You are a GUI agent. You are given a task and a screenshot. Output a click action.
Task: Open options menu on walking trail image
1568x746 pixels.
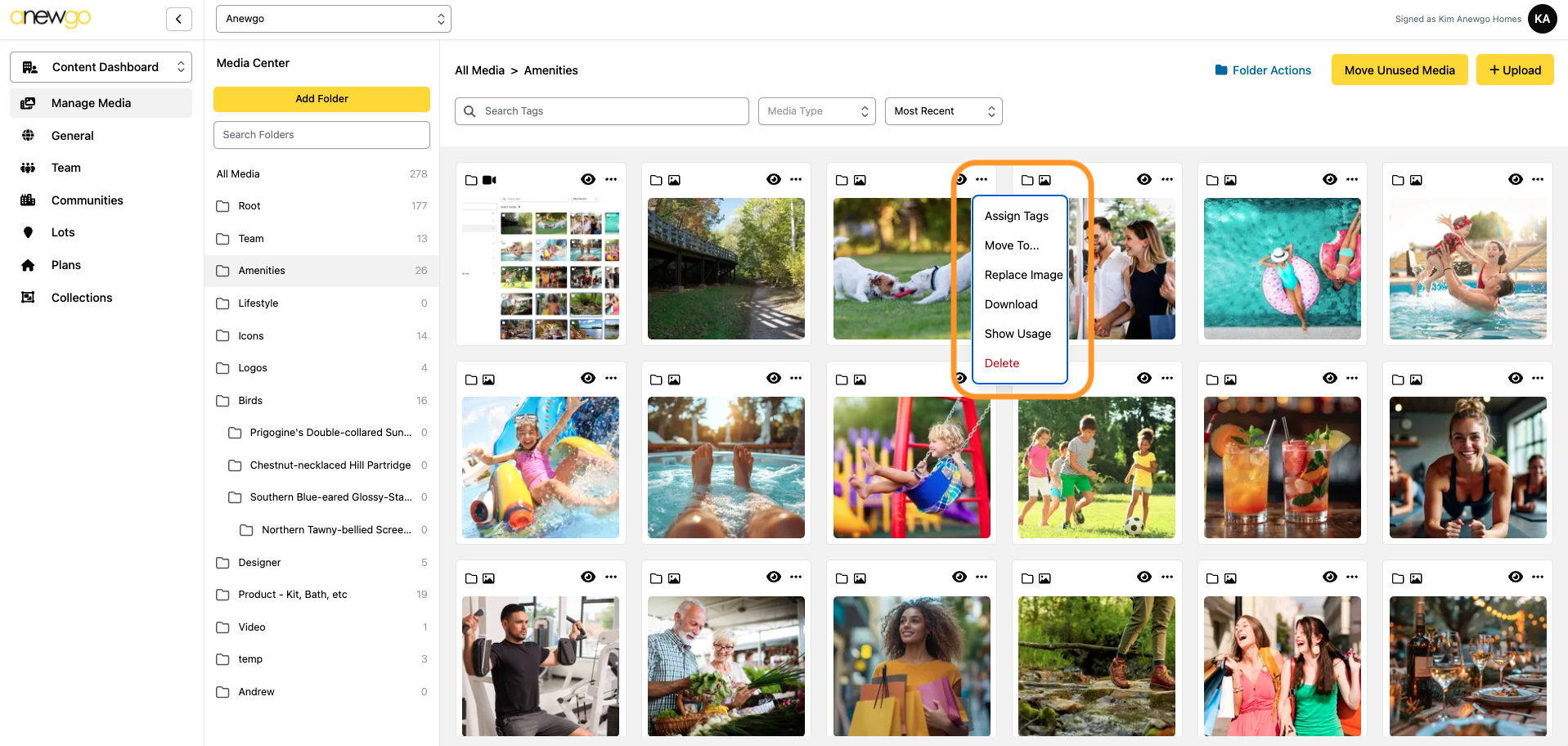pyautogui.click(x=796, y=179)
